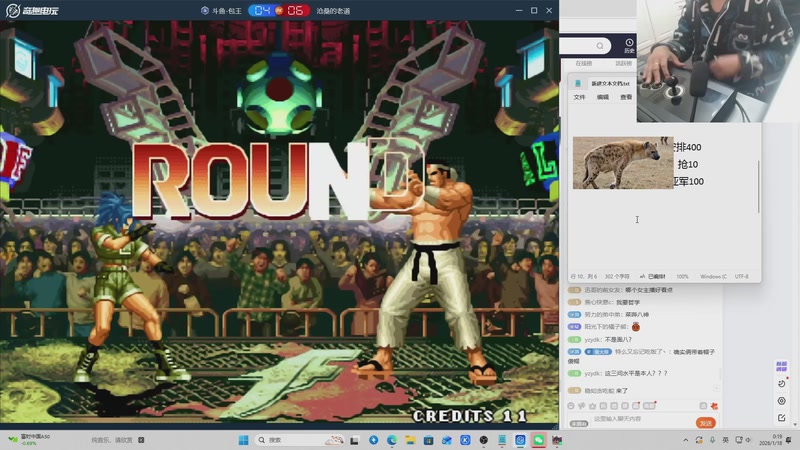This screenshot has height=450, width=800.
Task: Click the crown icon in chat toolbar
Action: 592,406
